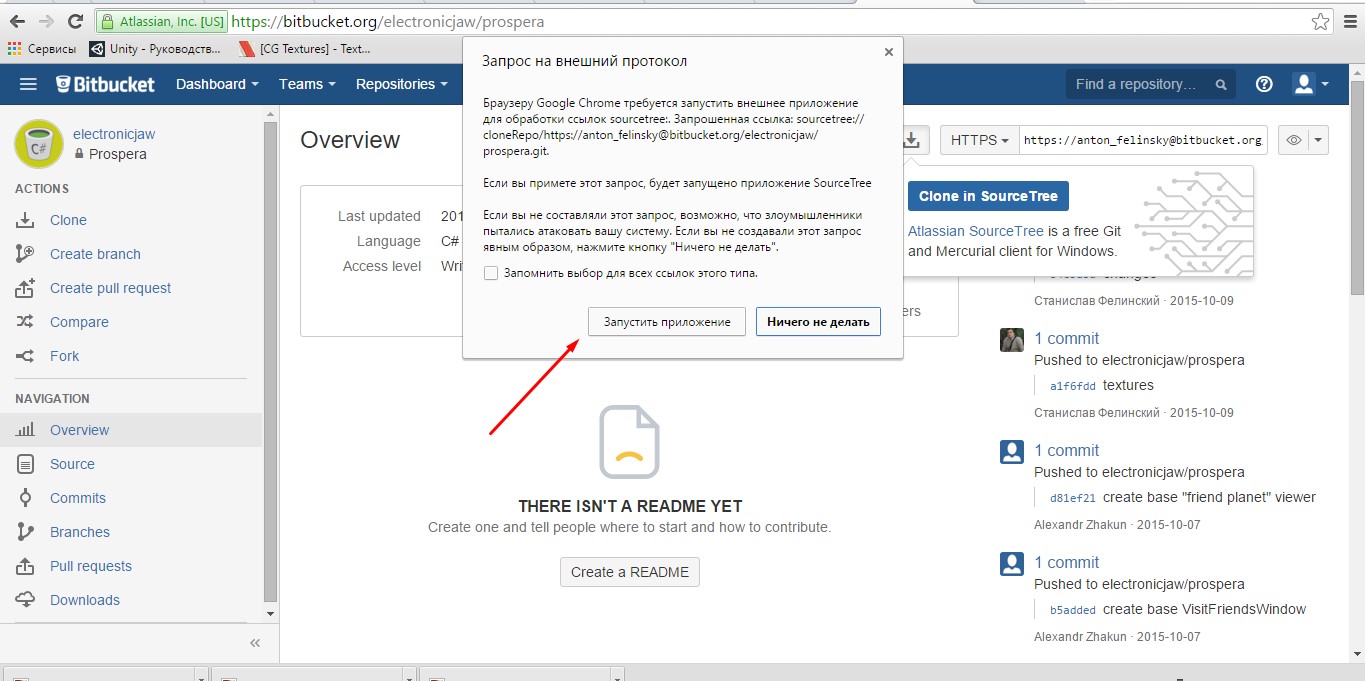Image resolution: width=1365 pixels, height=681 pixels.
Task: Bookmark page with star icon
Action: [x=1320, y=21]
